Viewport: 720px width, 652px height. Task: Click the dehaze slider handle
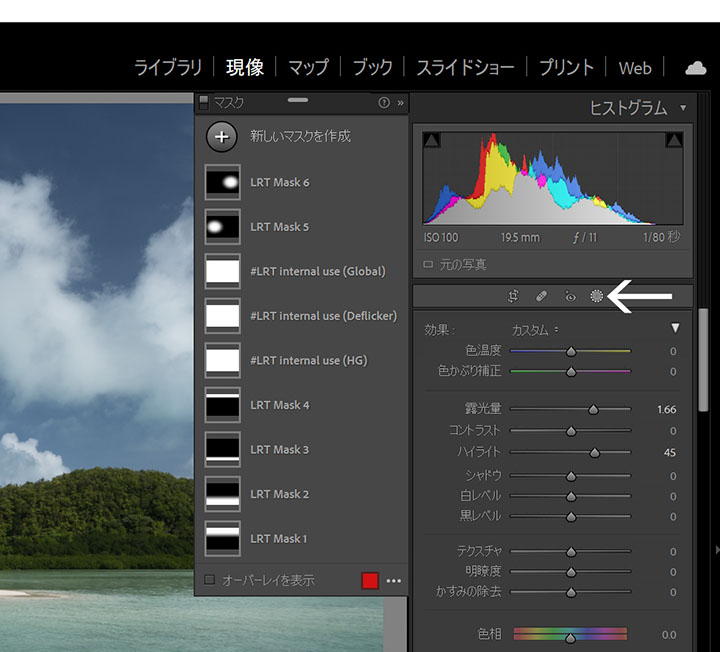571,592
